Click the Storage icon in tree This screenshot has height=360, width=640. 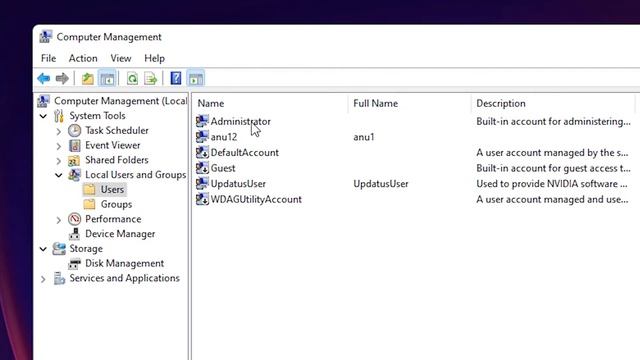point(59,249)
